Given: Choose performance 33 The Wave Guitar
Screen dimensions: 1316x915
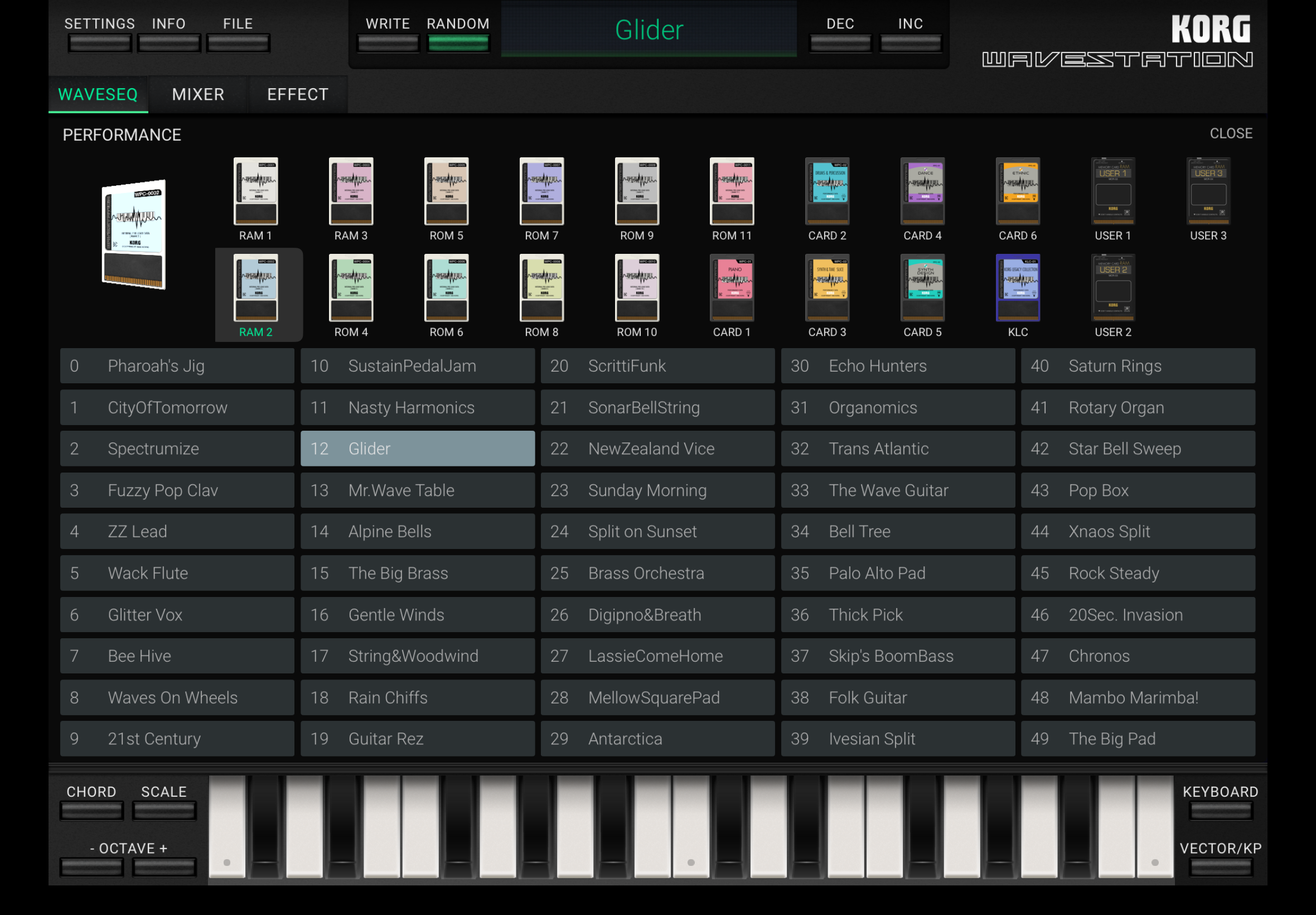Looking at the screenshot, I should tap(898, 490).
